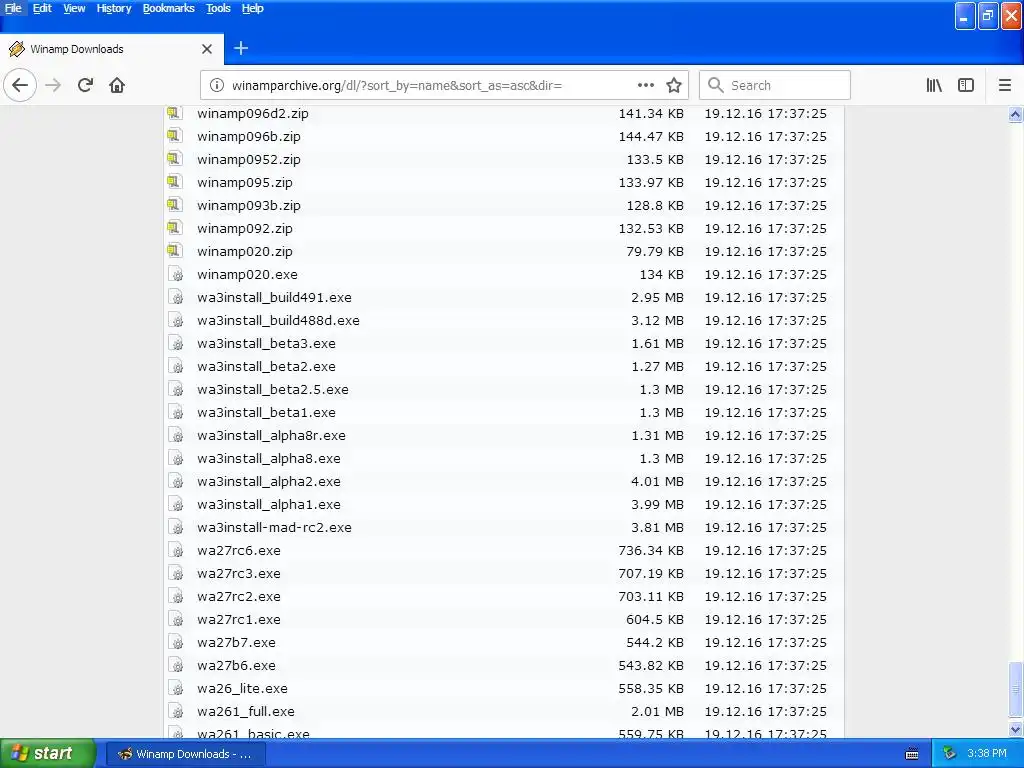Download wa27rc3.exe

tap(239, 573)
